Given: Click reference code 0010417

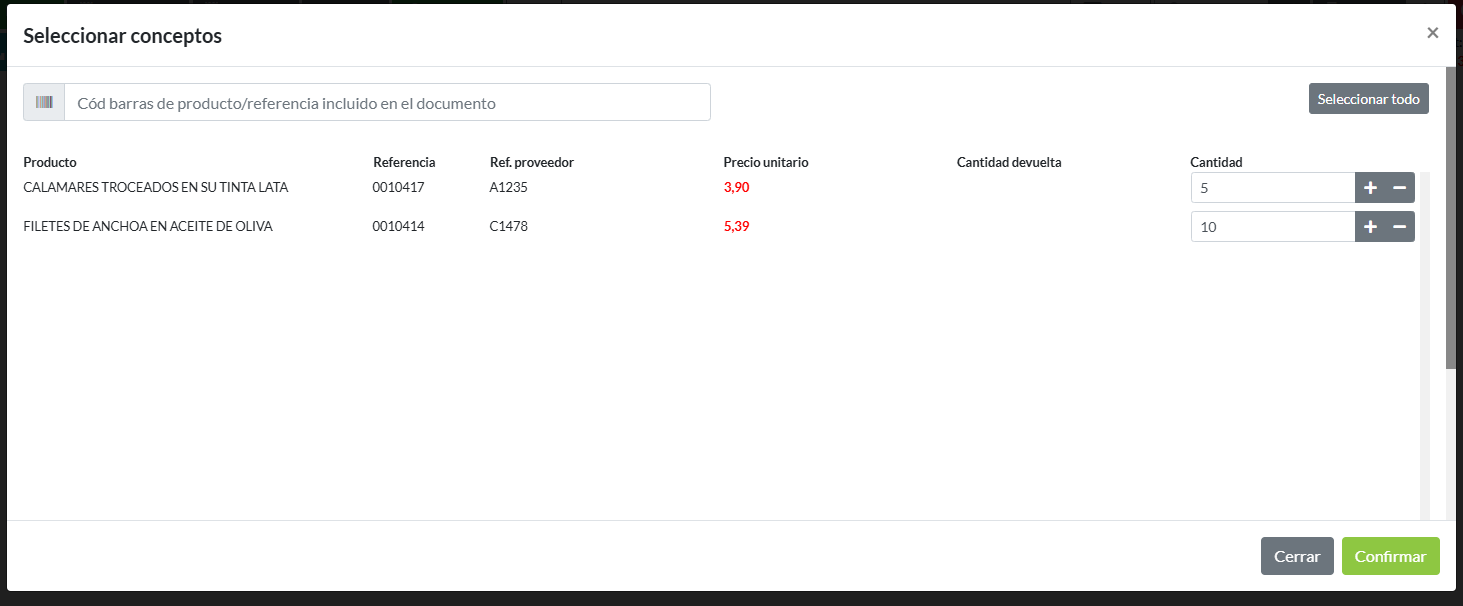Looking at the screenshot, I should [x=398, y=188].
